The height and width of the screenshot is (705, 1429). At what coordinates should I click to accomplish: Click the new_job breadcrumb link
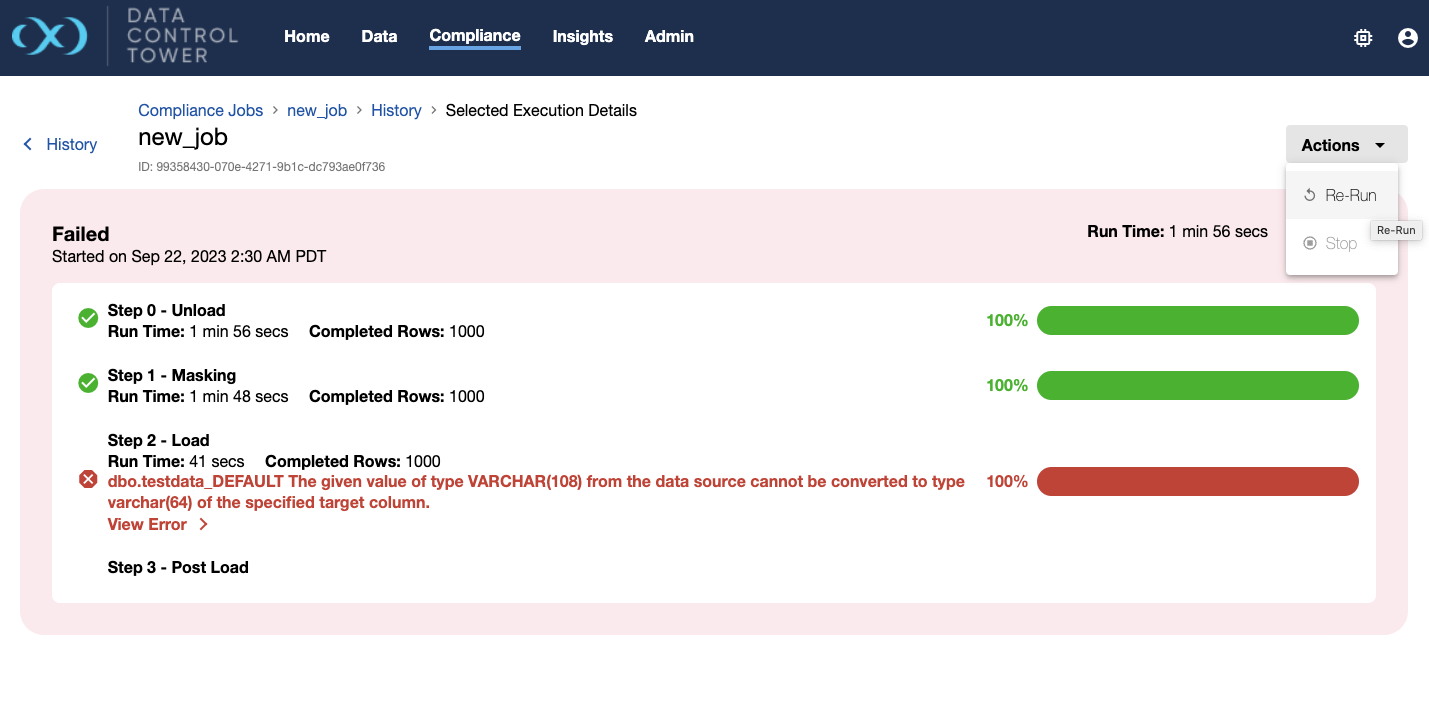click(x=316, y=111)
